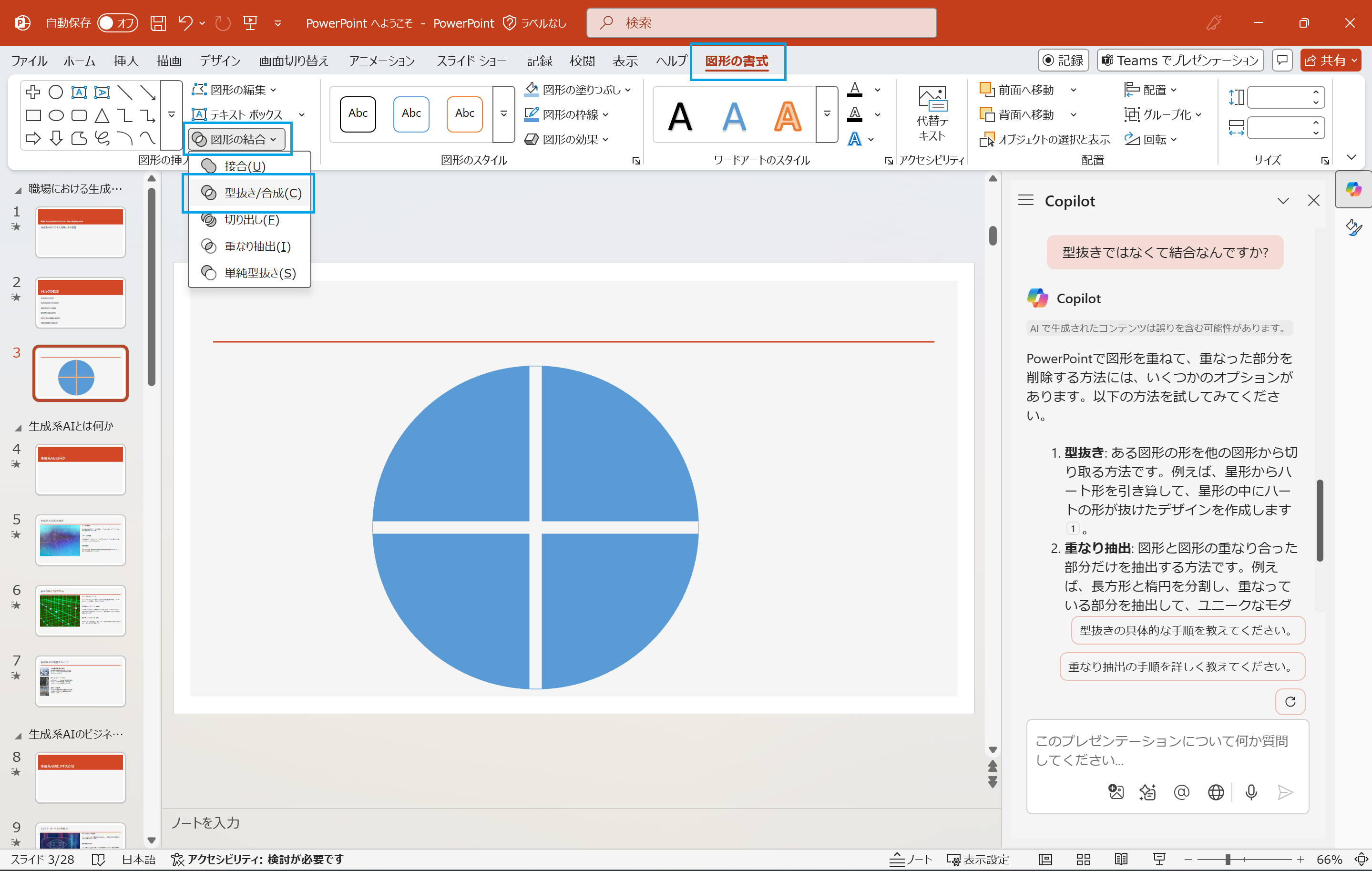Switch to normal view in status bar

click(1045, 859)
